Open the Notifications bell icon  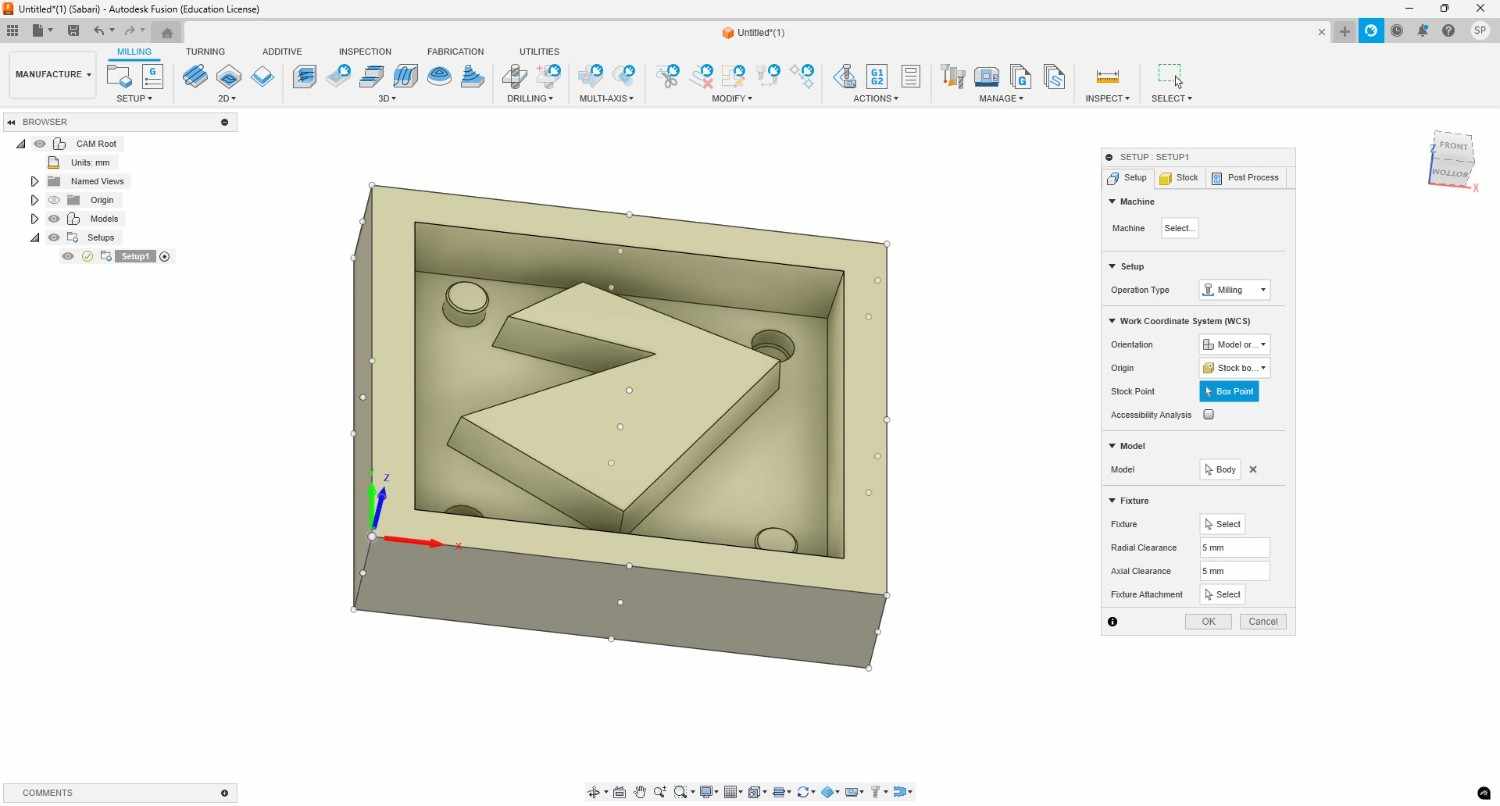[x=1423, y=31]
